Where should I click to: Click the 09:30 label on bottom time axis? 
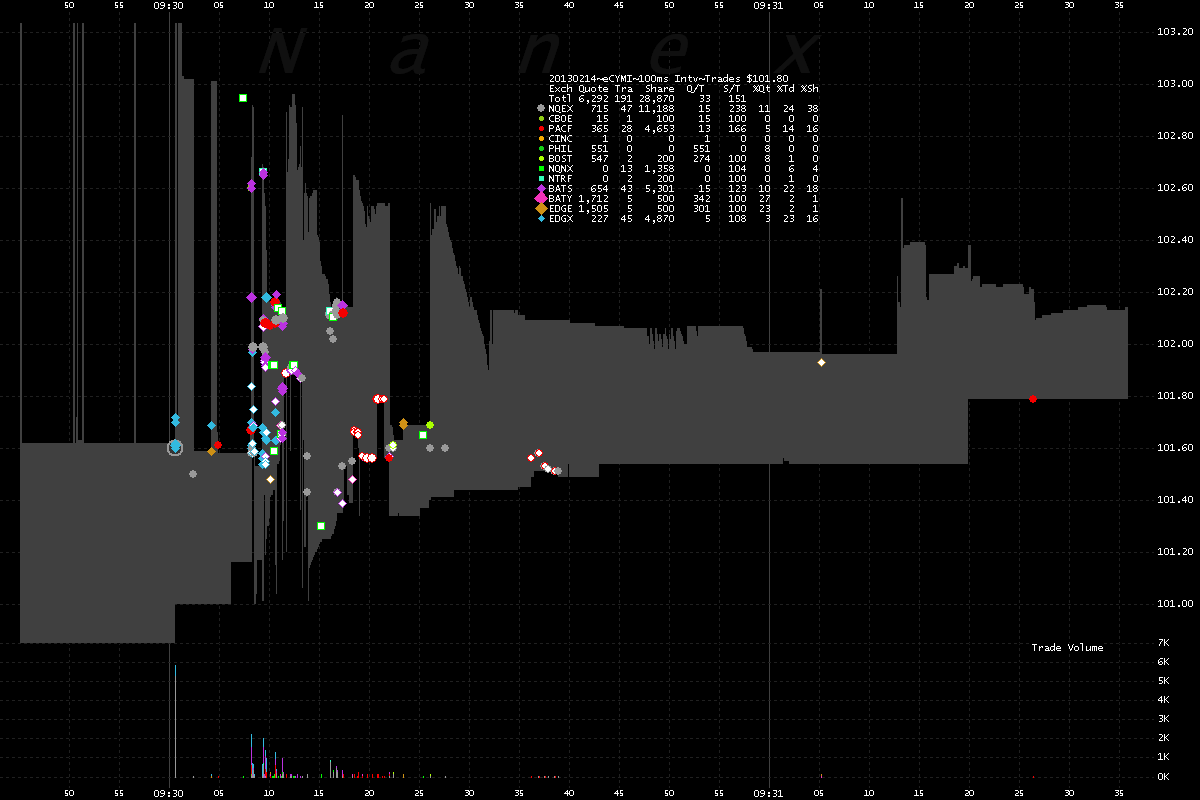point(169,792)
